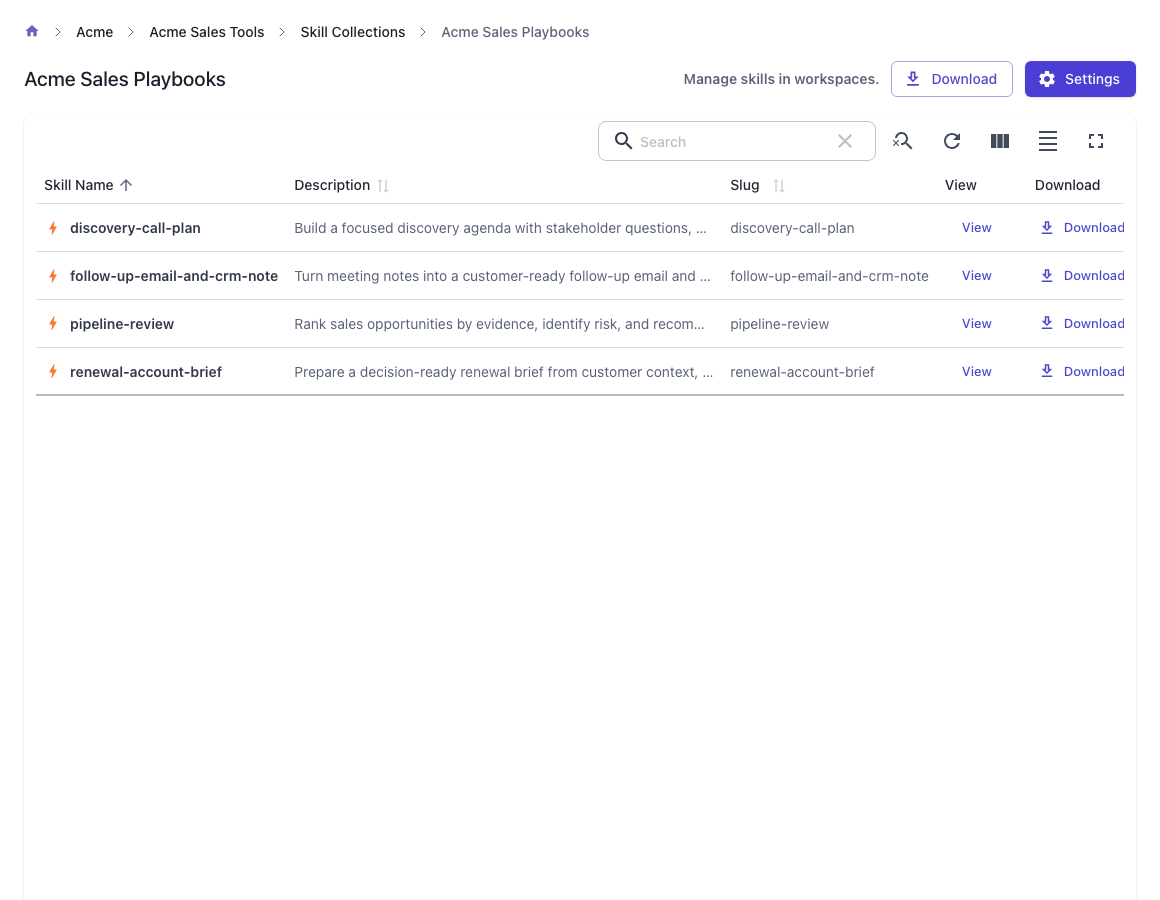Click the pipeline-review slug cell

(779, 324)
